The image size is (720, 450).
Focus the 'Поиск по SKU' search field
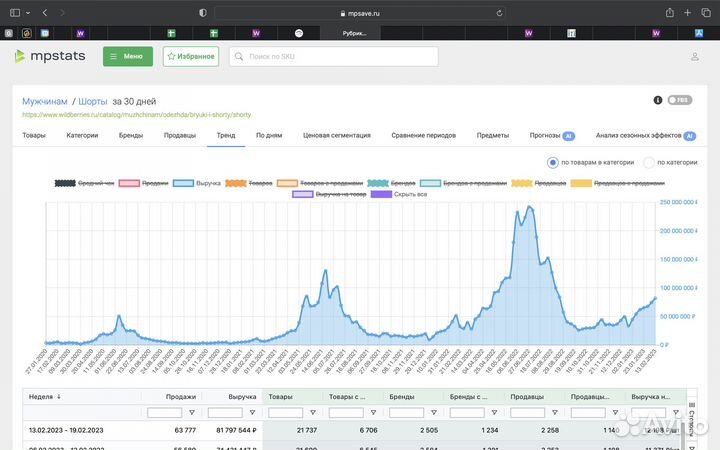point(333,56)
